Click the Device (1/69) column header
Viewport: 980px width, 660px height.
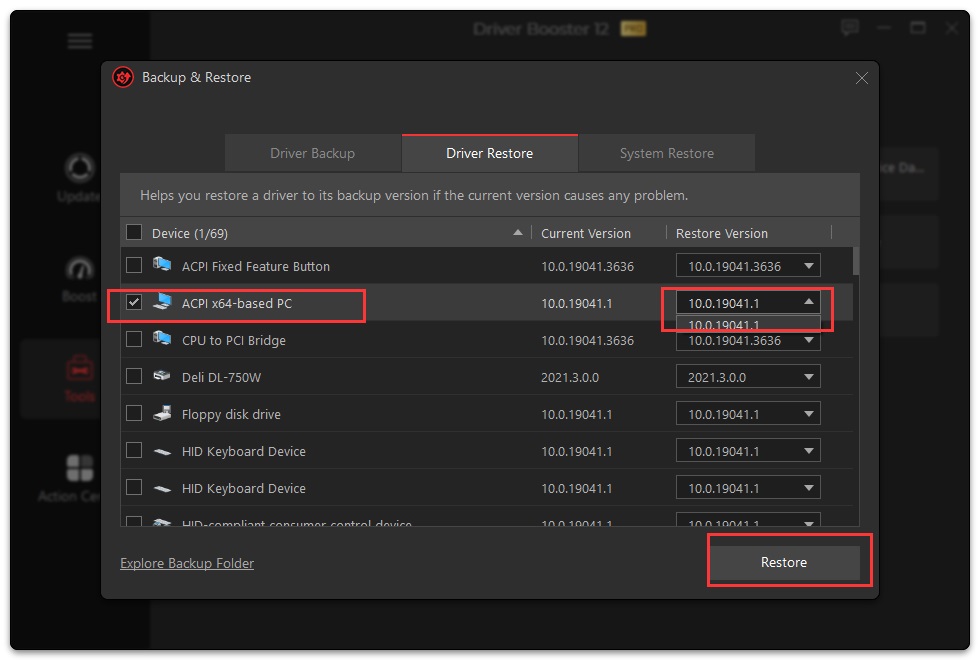click(x=190, y=233)
